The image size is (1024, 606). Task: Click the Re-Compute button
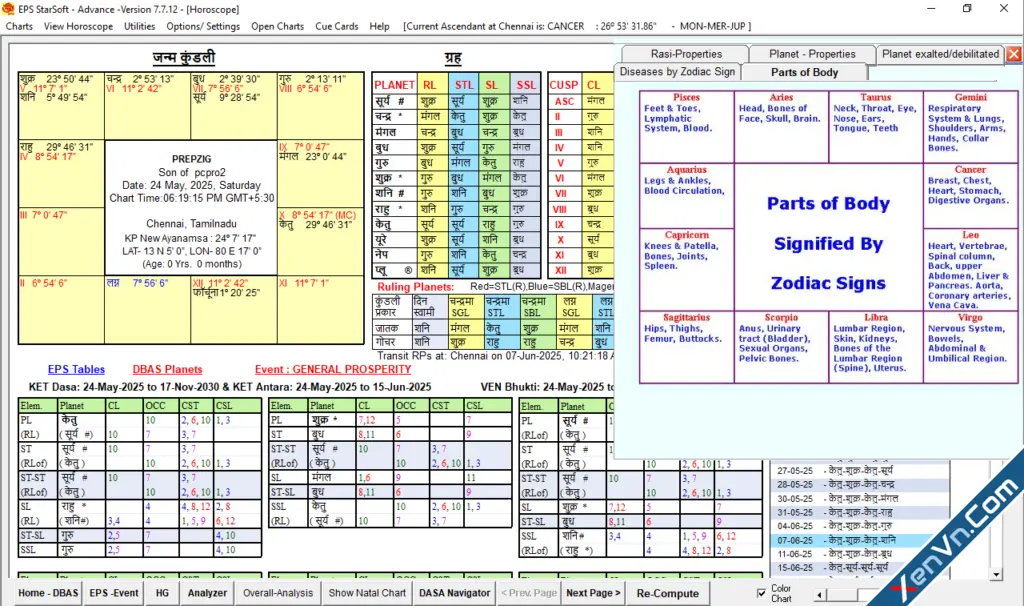pos(667,593)
